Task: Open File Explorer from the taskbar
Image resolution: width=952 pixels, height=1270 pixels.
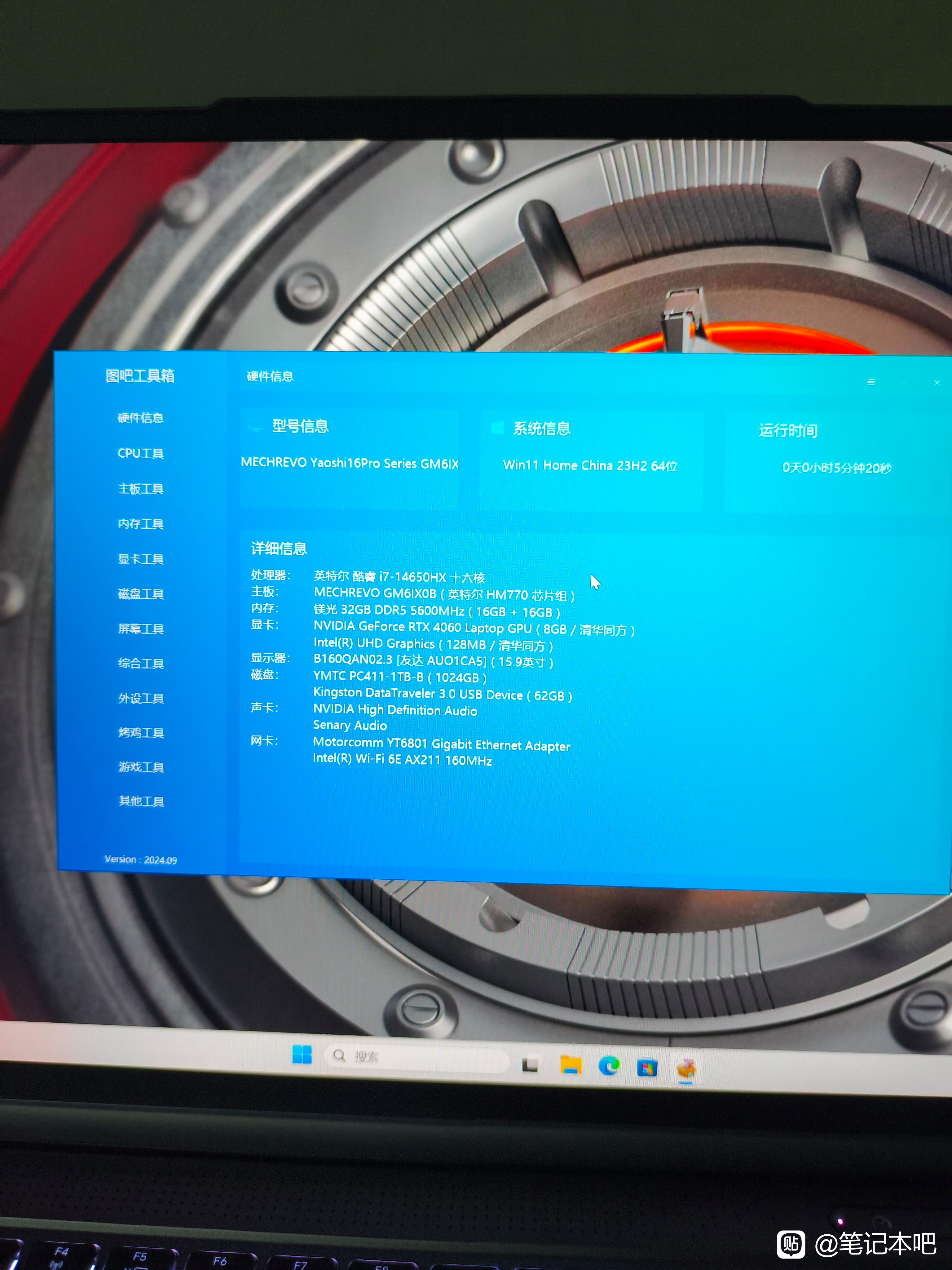Action: (571, 1066)
